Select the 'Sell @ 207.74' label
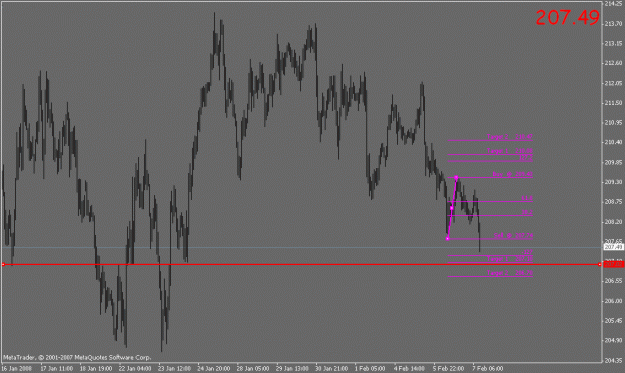 (513, 236)
